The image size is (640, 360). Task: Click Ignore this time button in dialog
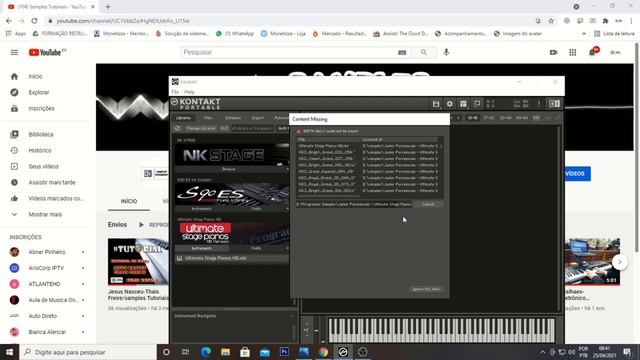426,289
